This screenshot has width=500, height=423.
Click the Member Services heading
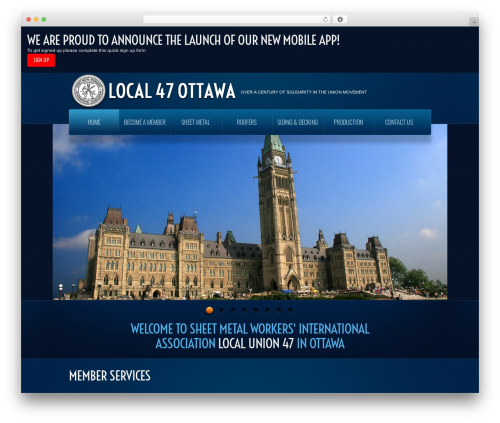110,376
